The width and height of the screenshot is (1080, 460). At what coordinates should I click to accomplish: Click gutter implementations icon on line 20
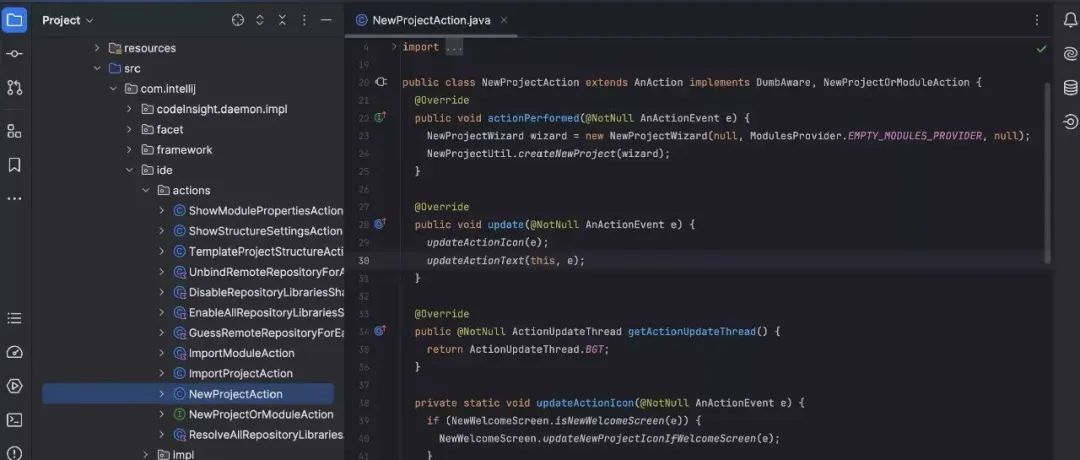(381, 82)
